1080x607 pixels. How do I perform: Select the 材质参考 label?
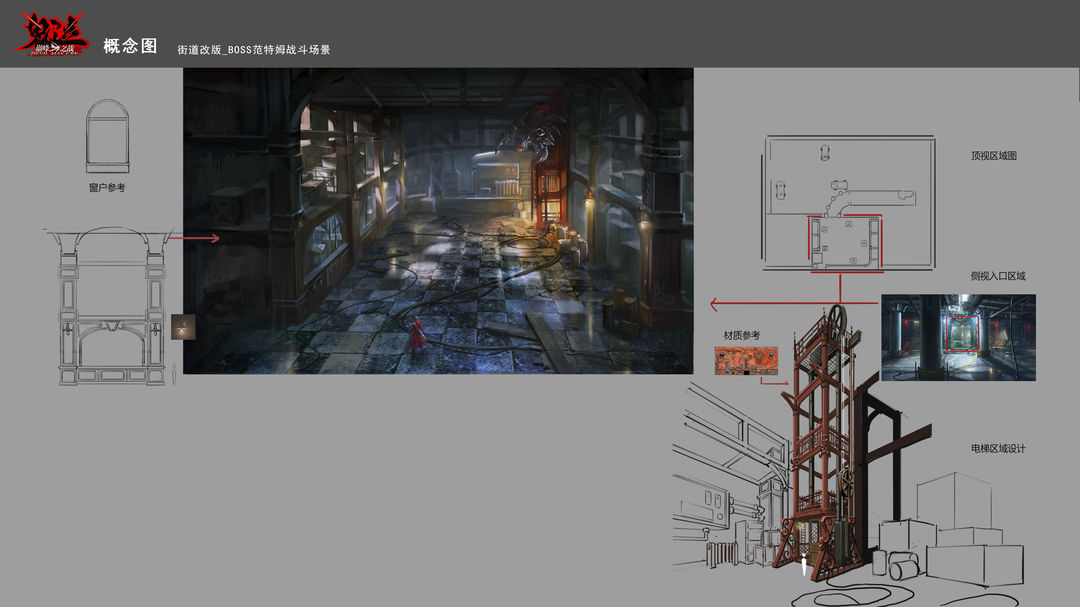coord(741,336)
